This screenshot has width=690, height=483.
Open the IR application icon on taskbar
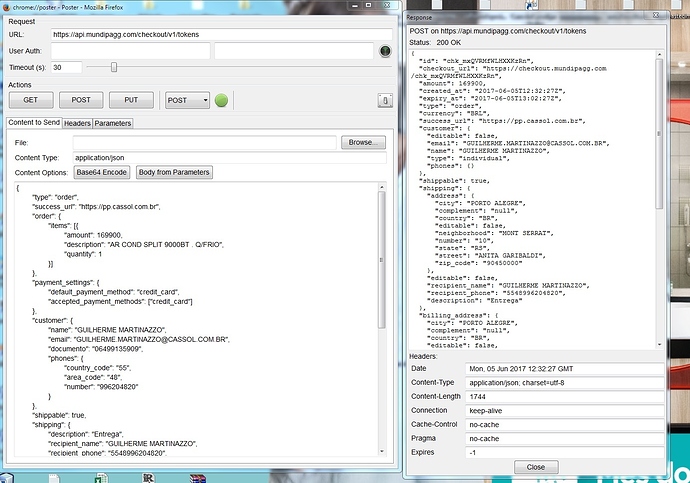149,478
